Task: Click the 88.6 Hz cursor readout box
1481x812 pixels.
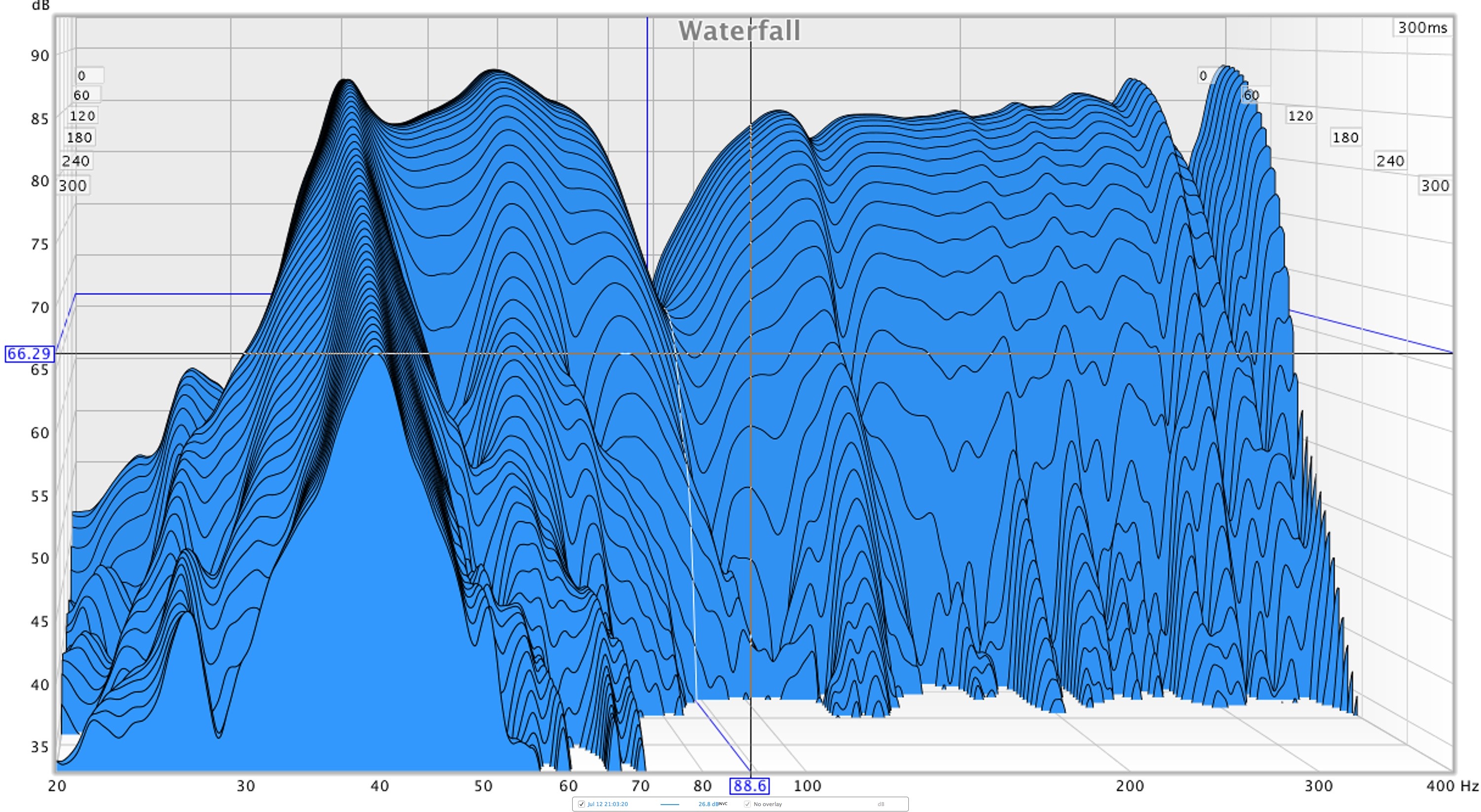Action: pos(749,785)
